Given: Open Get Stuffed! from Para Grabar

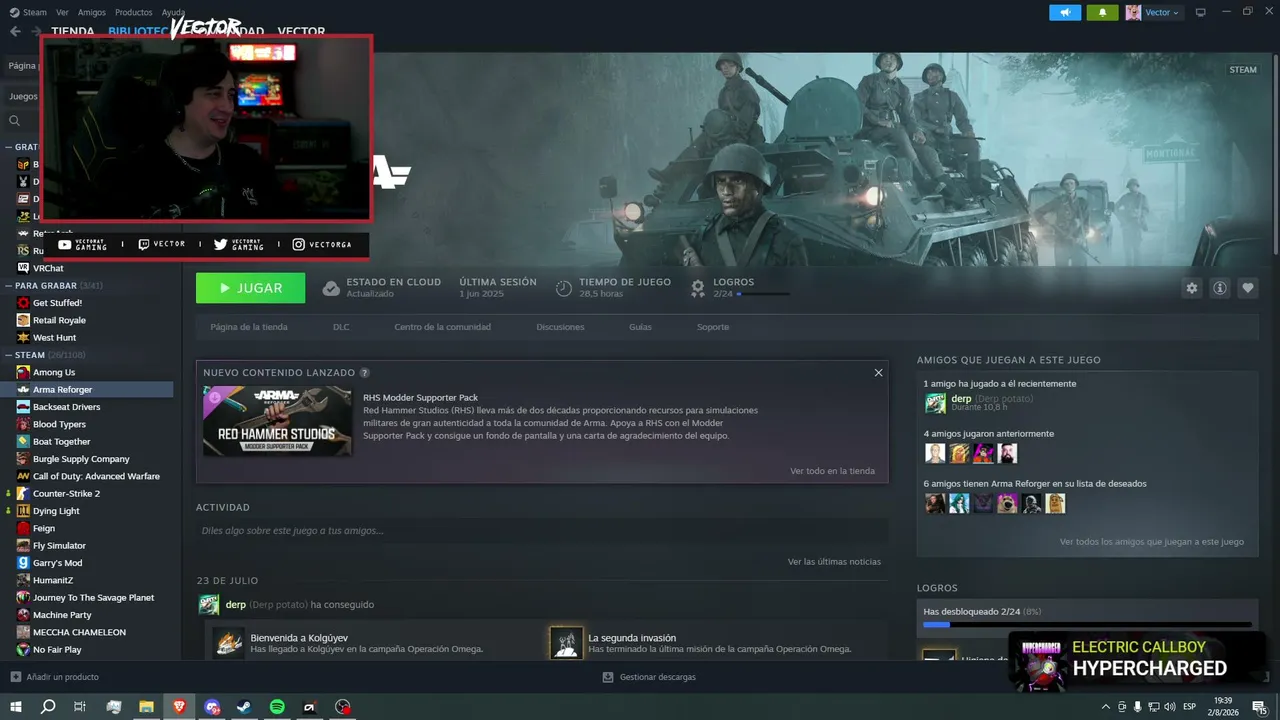Looking at the screenshot, I should click(57, 302).
